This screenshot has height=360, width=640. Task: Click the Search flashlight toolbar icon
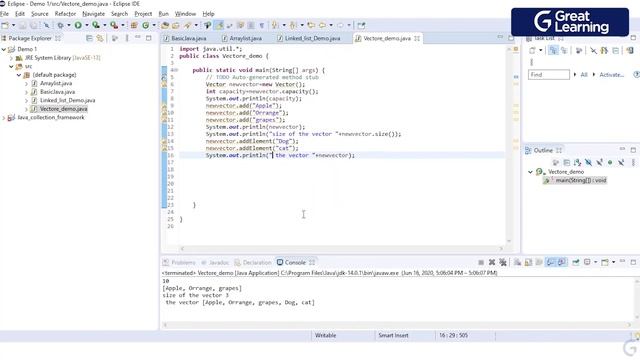(187, 25)
